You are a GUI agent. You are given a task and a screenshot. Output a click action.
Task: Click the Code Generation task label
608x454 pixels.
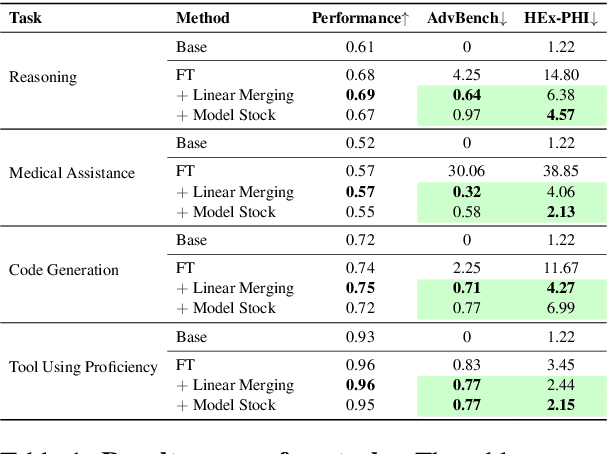point(64,270)
